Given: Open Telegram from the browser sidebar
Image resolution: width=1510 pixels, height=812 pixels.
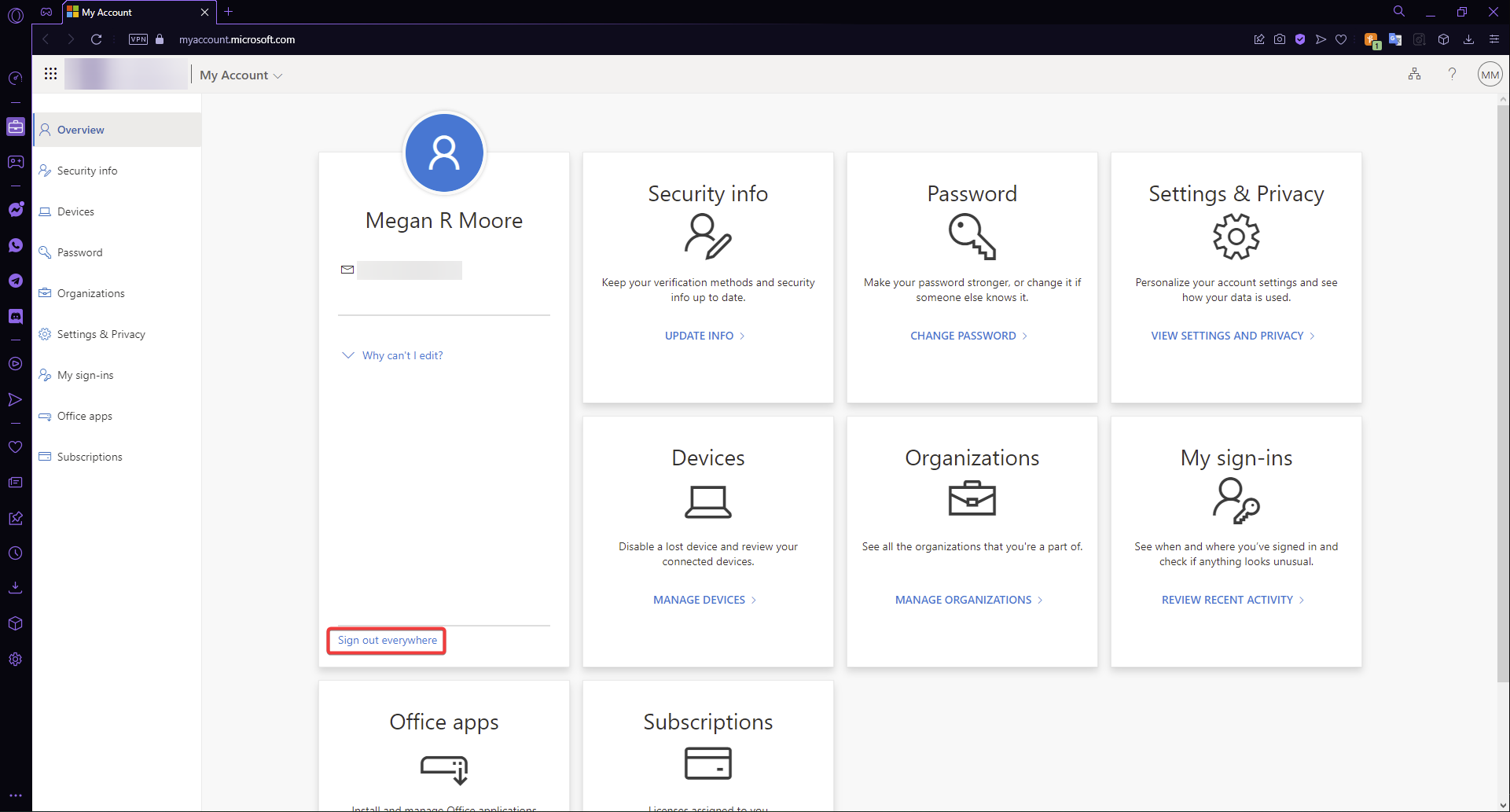Looking at the screenshot, I should coord(16,281).
